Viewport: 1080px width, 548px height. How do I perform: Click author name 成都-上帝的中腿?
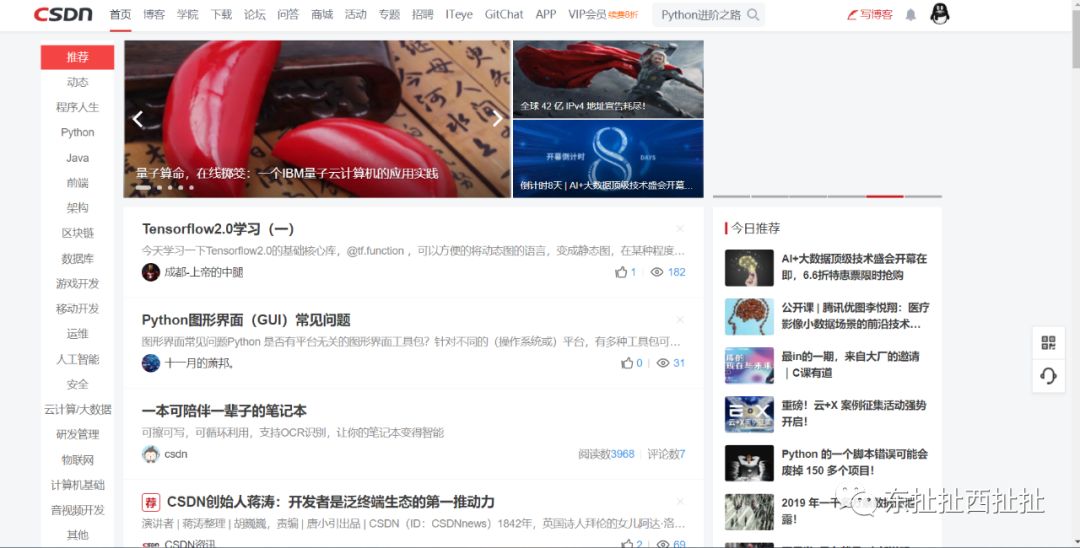[203, 272]
